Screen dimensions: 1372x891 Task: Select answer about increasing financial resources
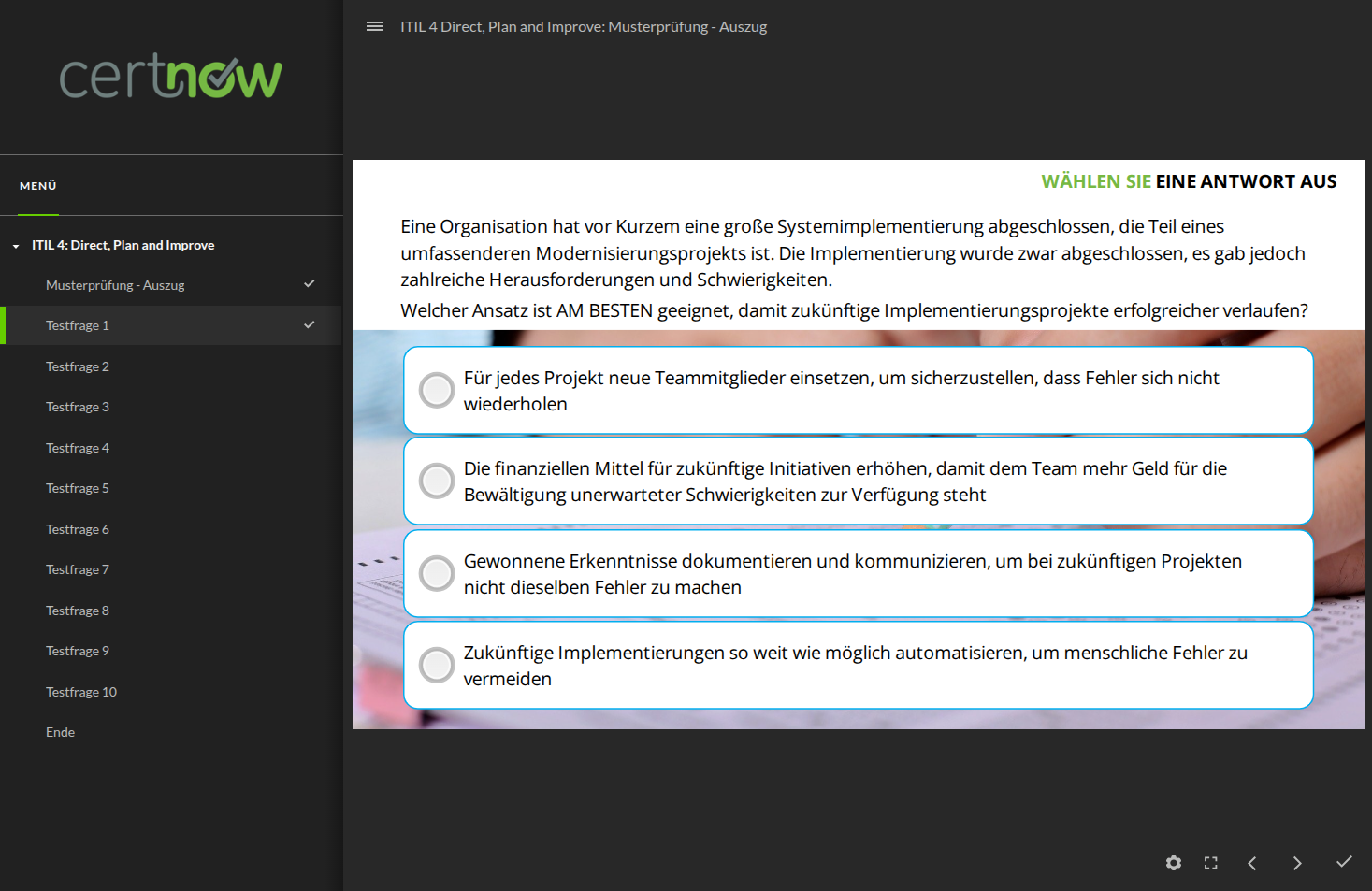(437, 481)
